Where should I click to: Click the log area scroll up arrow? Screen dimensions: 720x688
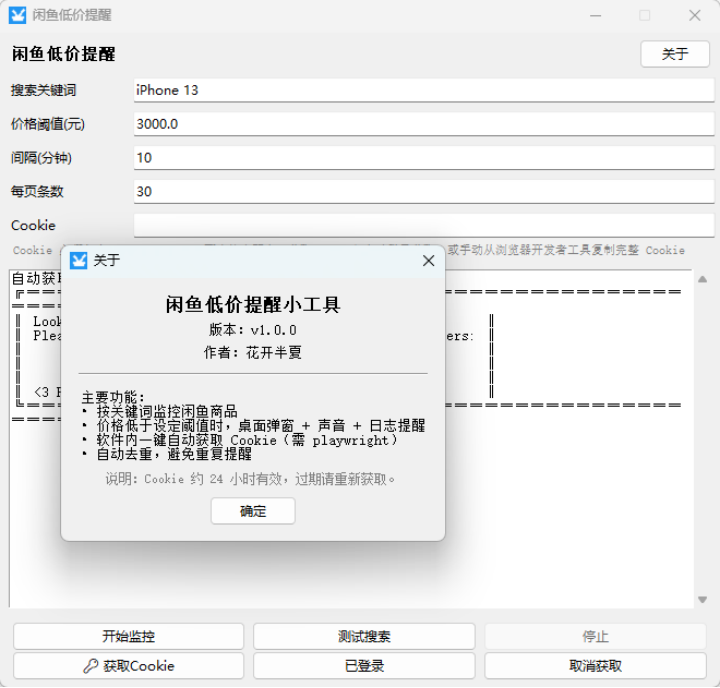(x=703, y=279)
